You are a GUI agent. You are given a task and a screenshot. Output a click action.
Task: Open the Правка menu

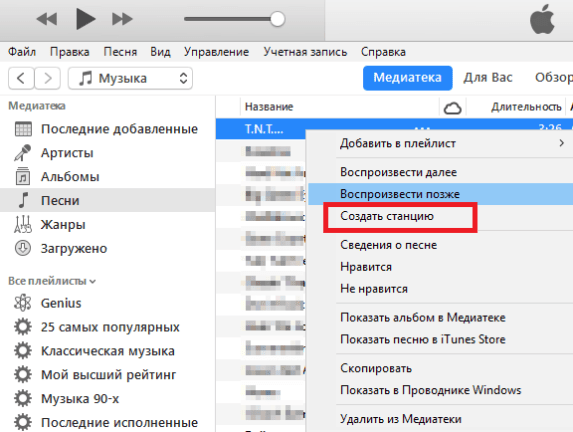point(69,52)
